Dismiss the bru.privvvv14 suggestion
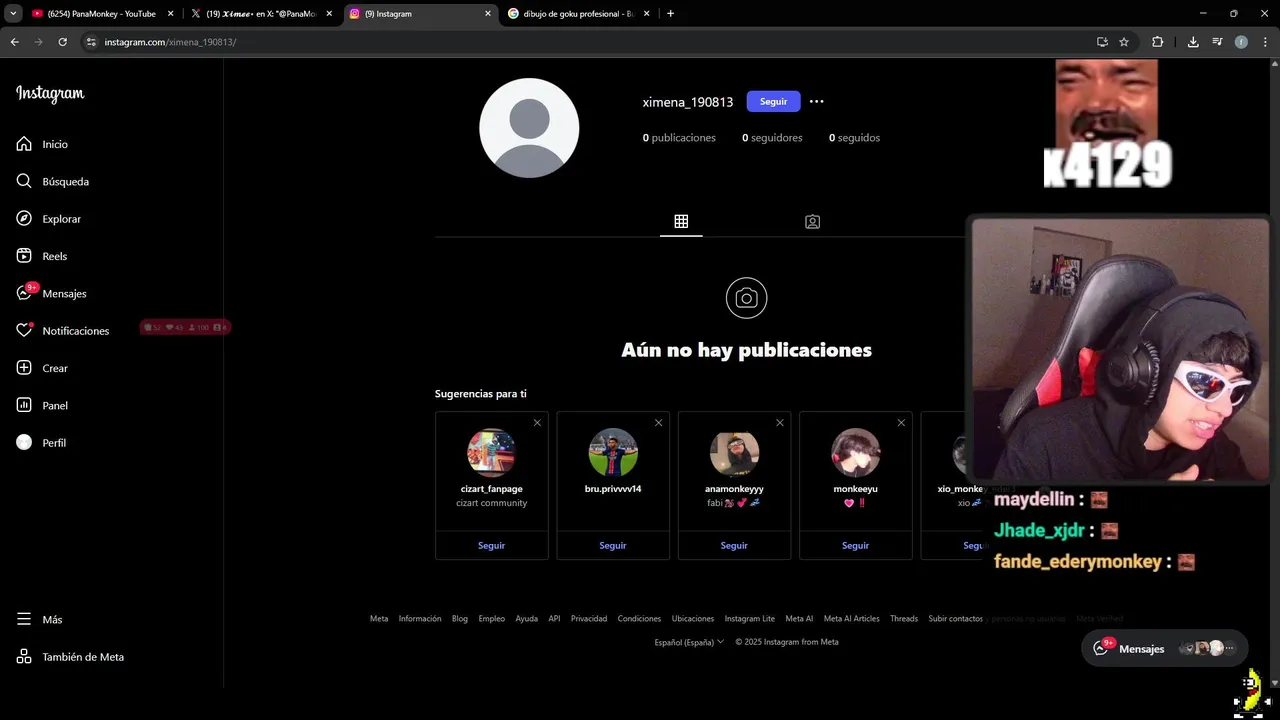1280x720 pixels. [658, 422]
